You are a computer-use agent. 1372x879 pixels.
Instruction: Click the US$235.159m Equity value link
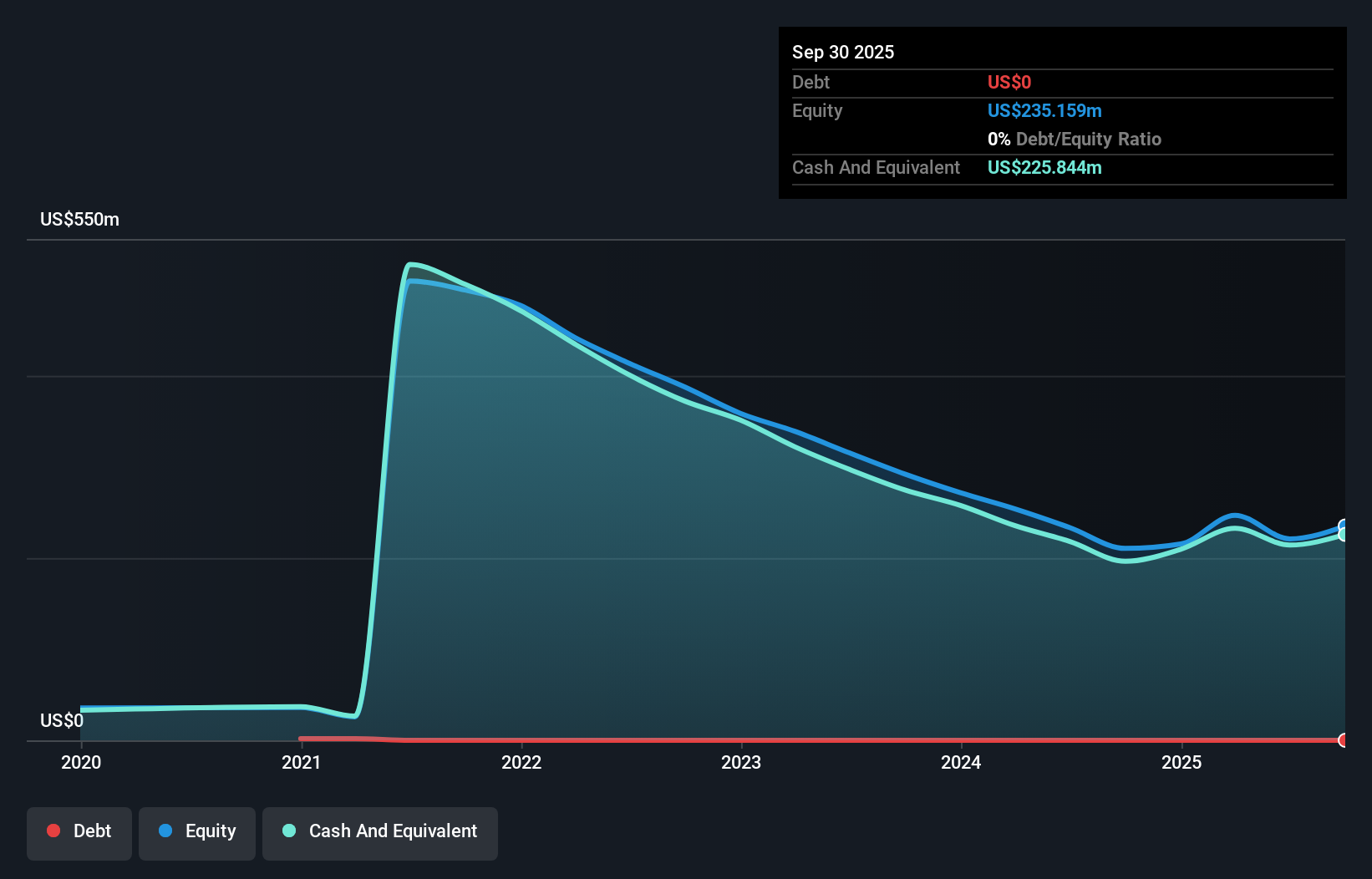click(1044, 110)
